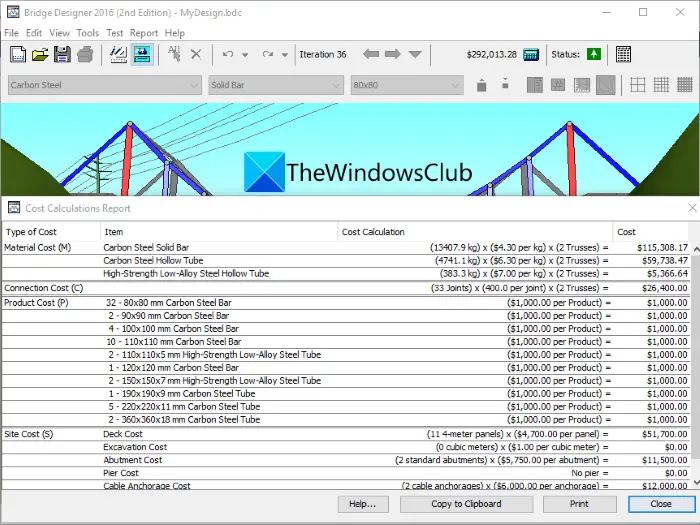Open the File menu

[x=11, y=33]
